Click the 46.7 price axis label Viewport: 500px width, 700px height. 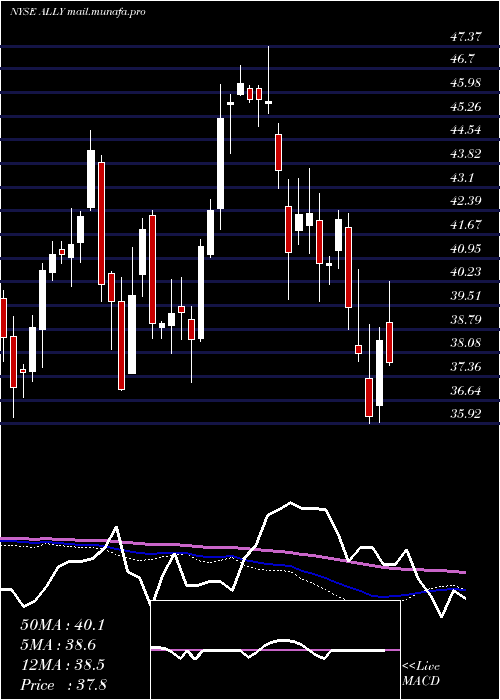point(462,59)
